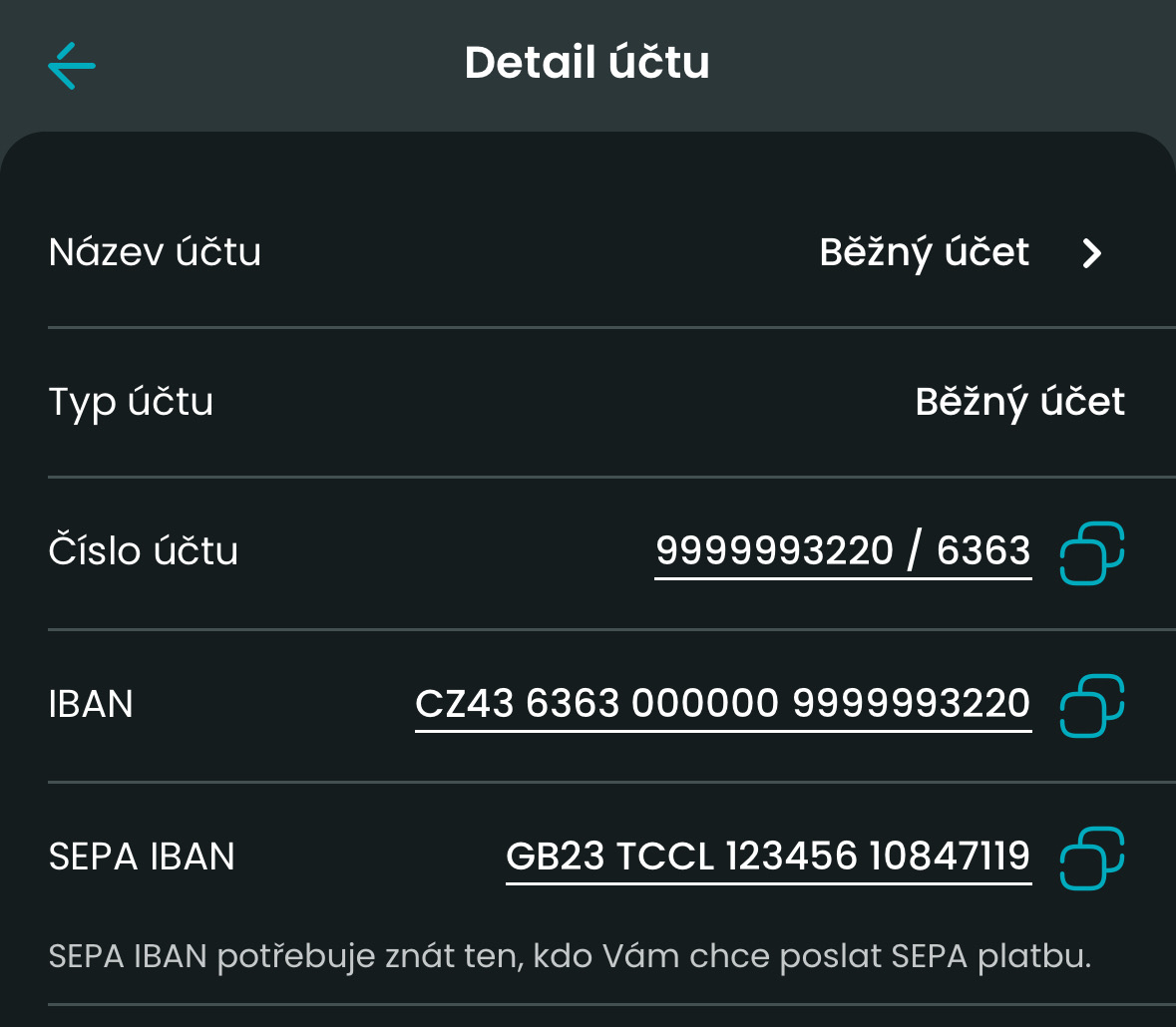Copy the GB23 SEPA IBAN to clipboard

pos(1092,858)
